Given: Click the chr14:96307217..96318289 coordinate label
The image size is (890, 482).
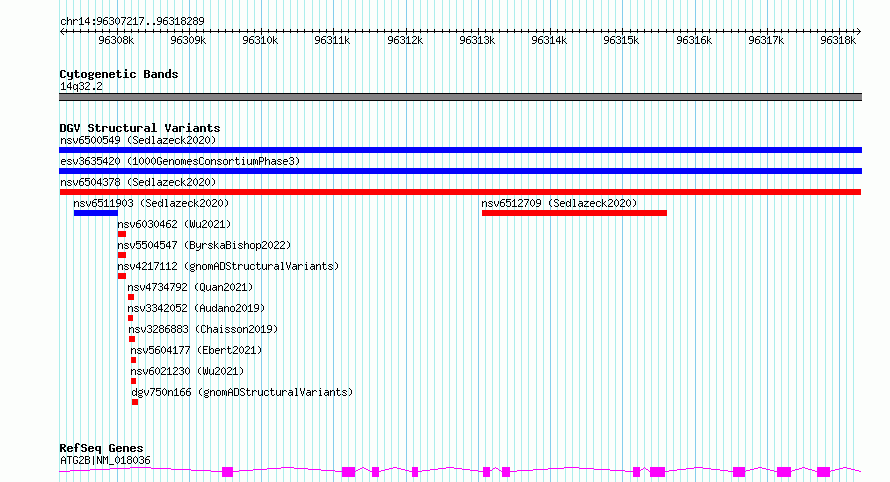Looking at the screenshot, I should pyautogui.click(x=132, y=22).
